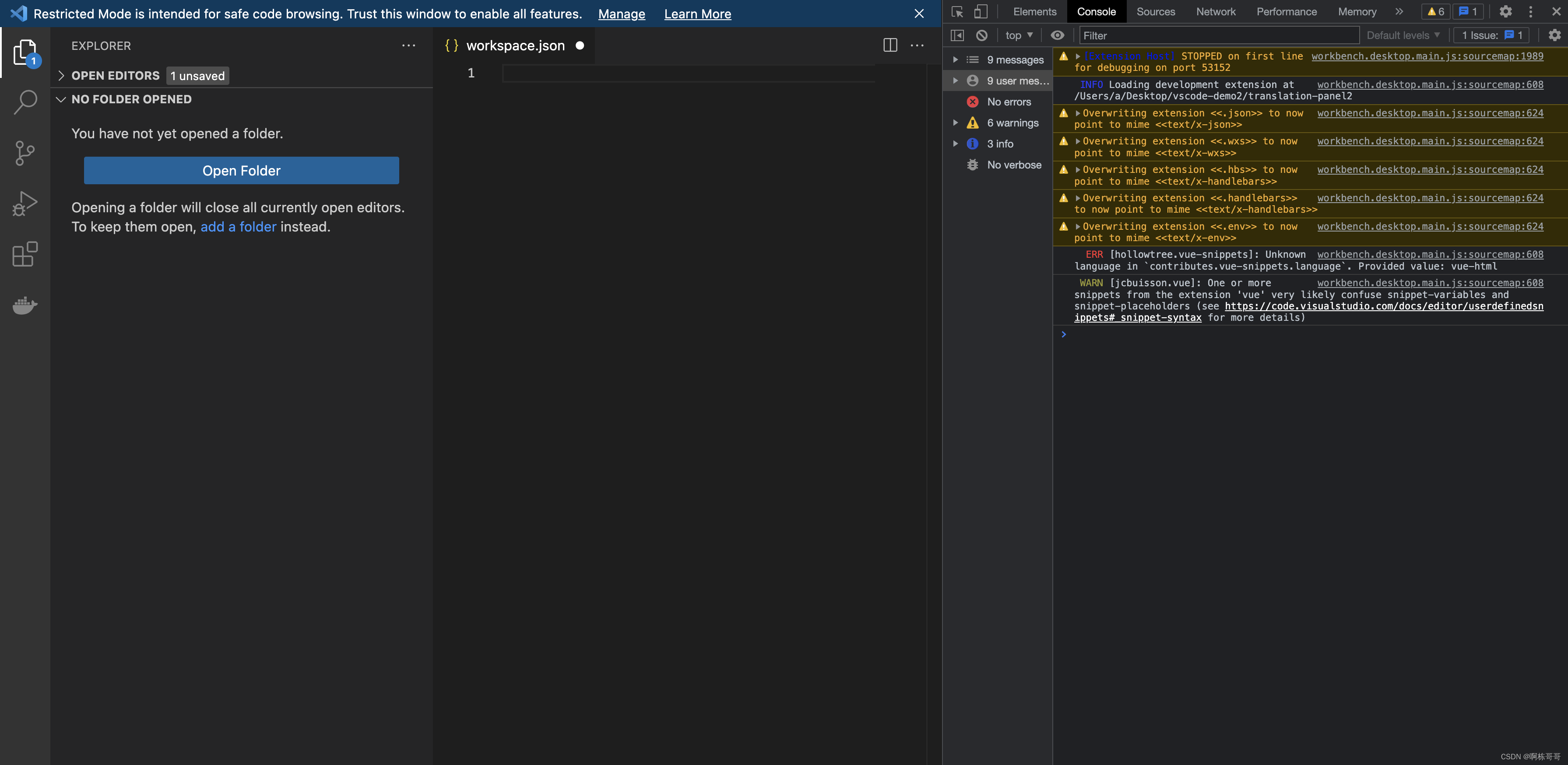Open the Run and Debug view
Image resolution: width=1568 pixels, height=765 pixels.
25,203
